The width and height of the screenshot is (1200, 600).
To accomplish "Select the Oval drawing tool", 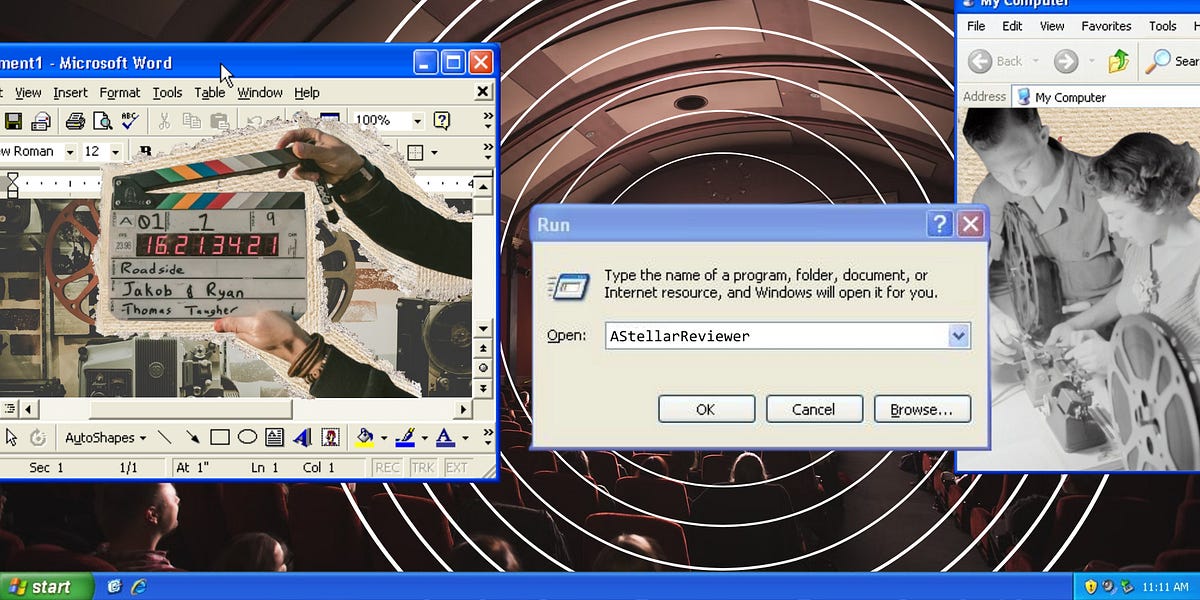I will 247,437.
